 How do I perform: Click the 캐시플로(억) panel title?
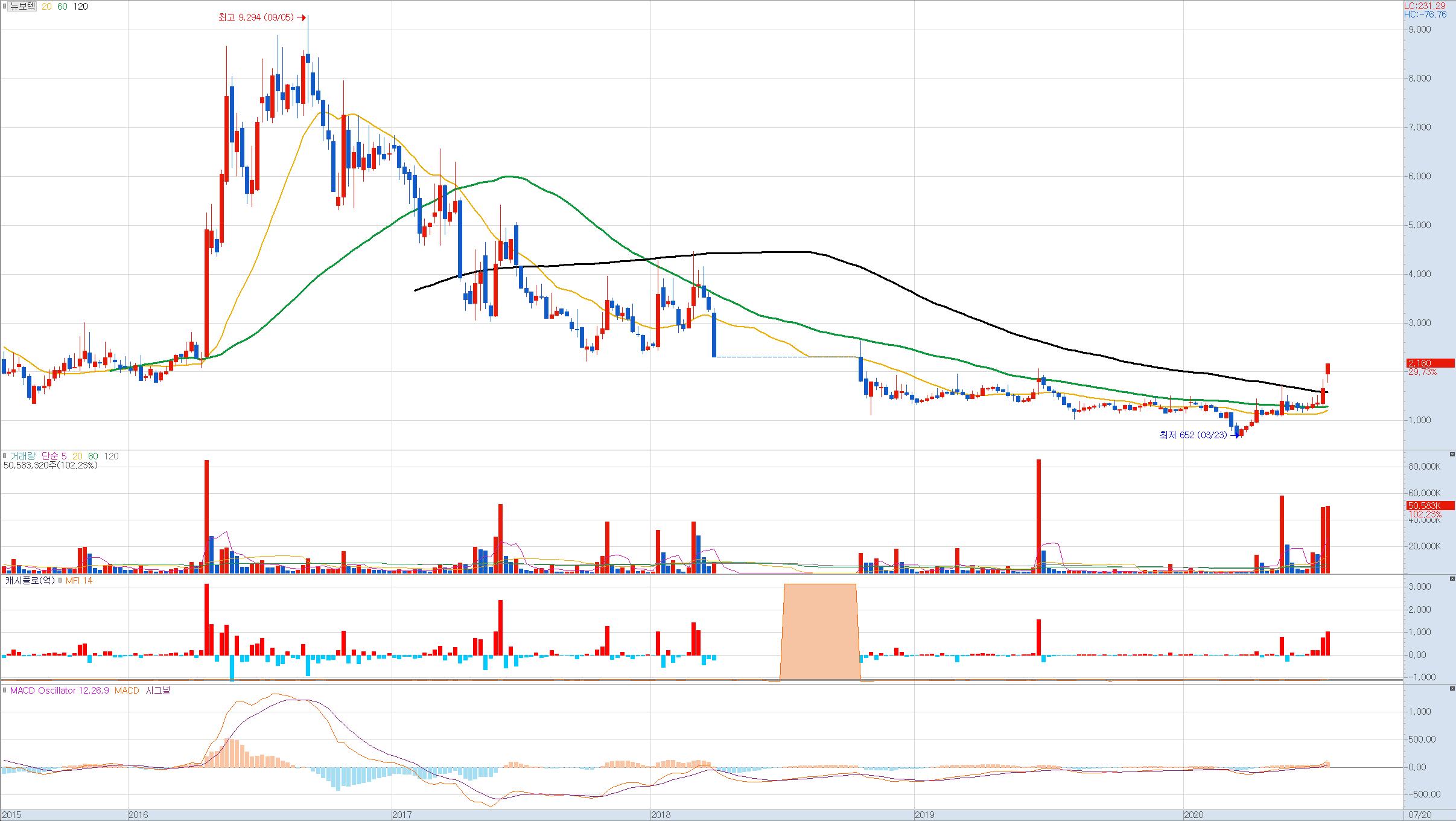tap(30, 581)
